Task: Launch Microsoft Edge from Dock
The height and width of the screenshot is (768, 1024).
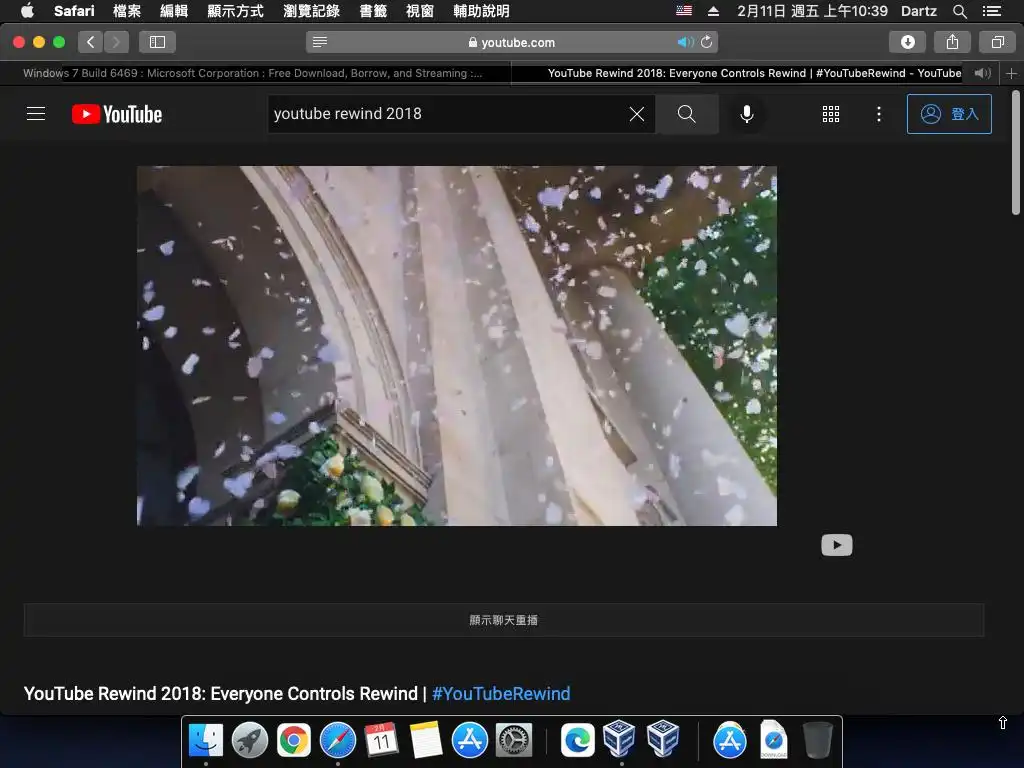Action: pos(577,741)
